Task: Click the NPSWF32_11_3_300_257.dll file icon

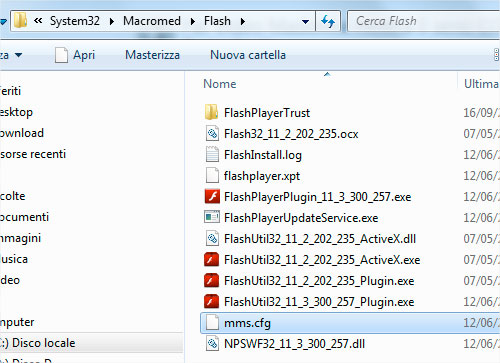Action: [x=212, y=344]
